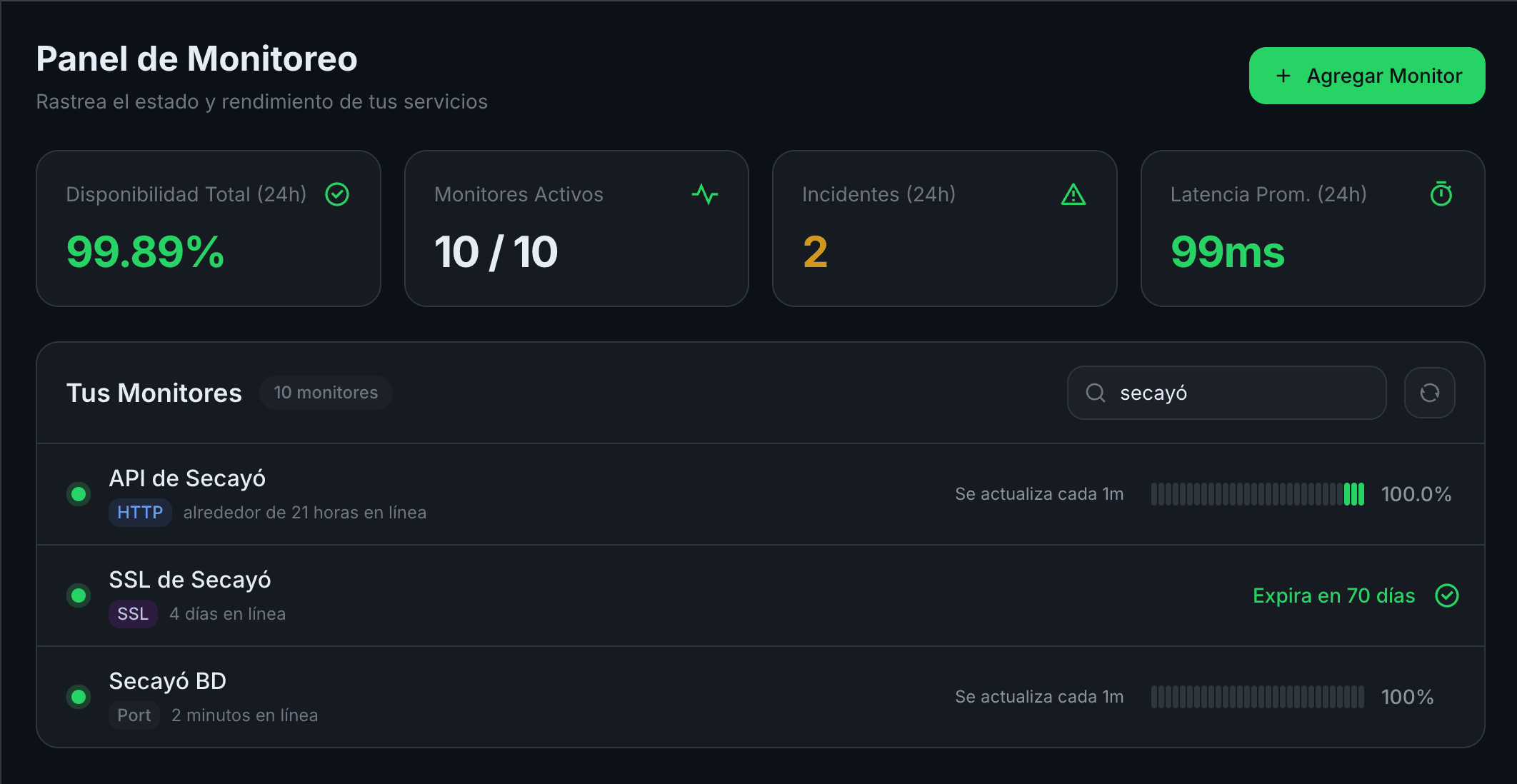Viewport: 1517px width, 784px height.
Task: Click the activity pulse icon on Monitores Activos
Action: (706, 194)
